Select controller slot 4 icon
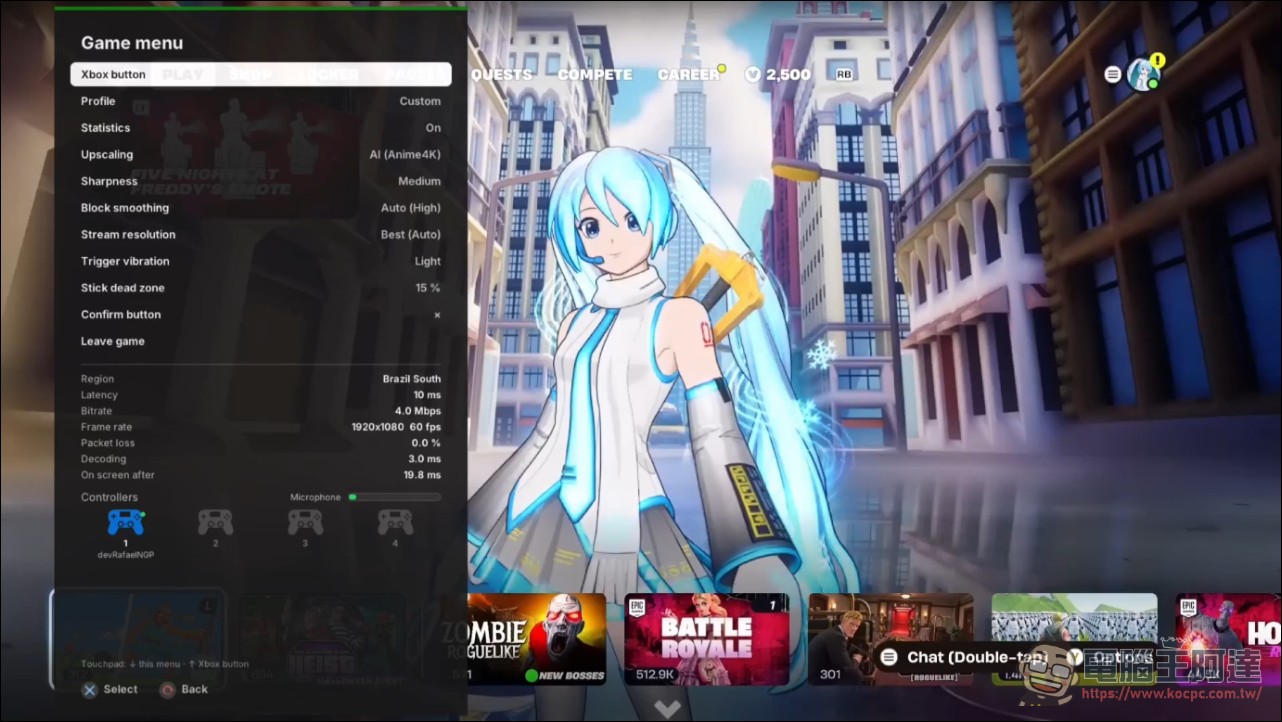The height and width of the screenshot is (722, 1282). tap(395, 522)
